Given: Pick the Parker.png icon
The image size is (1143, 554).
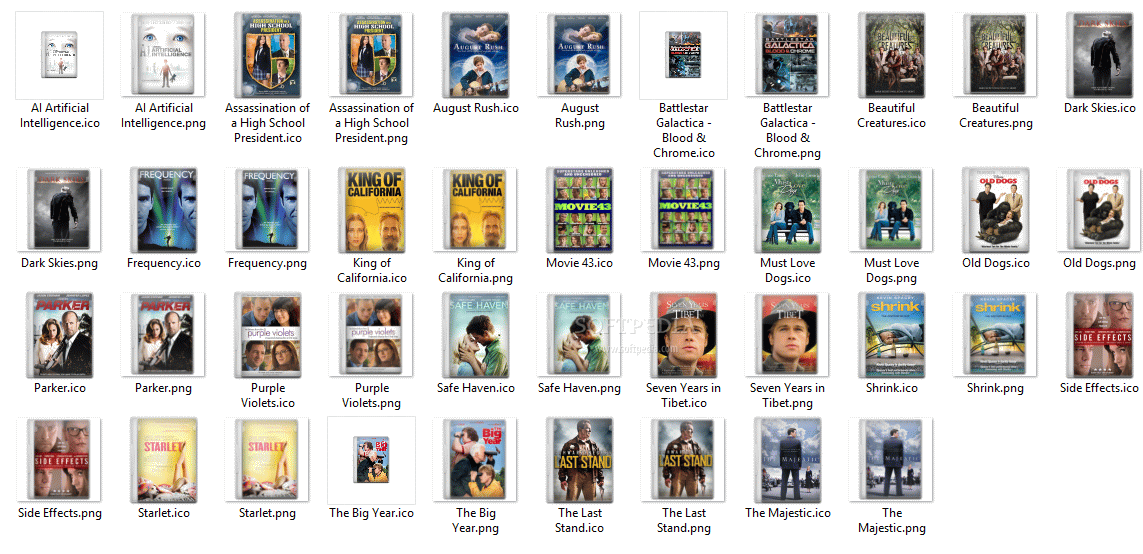Looking at the screenshot, I should [163, 335].
